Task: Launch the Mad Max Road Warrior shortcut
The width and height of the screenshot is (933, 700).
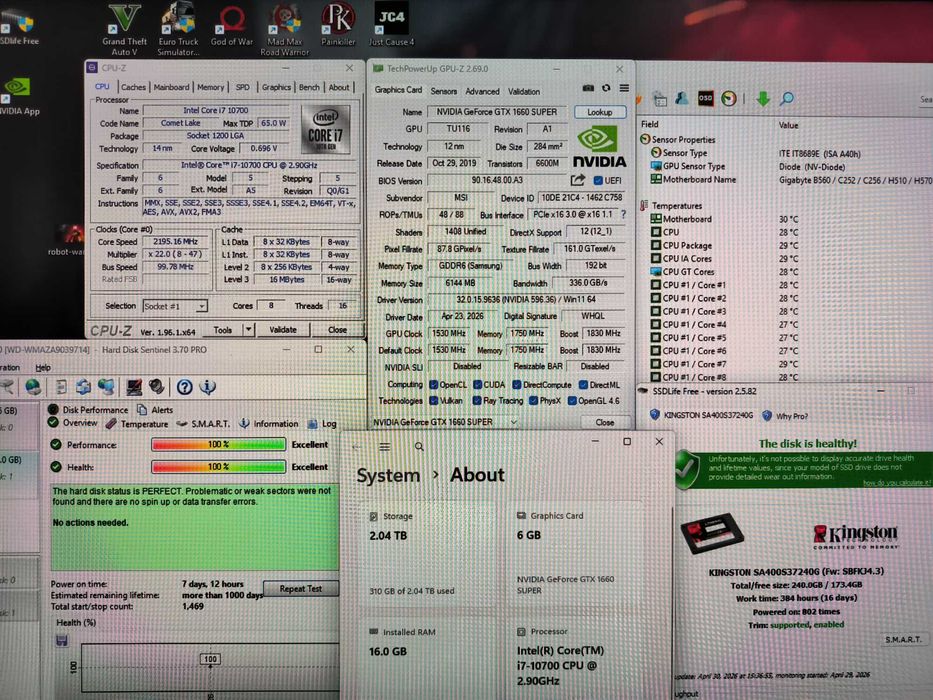Action: click(x=284, y=29)
